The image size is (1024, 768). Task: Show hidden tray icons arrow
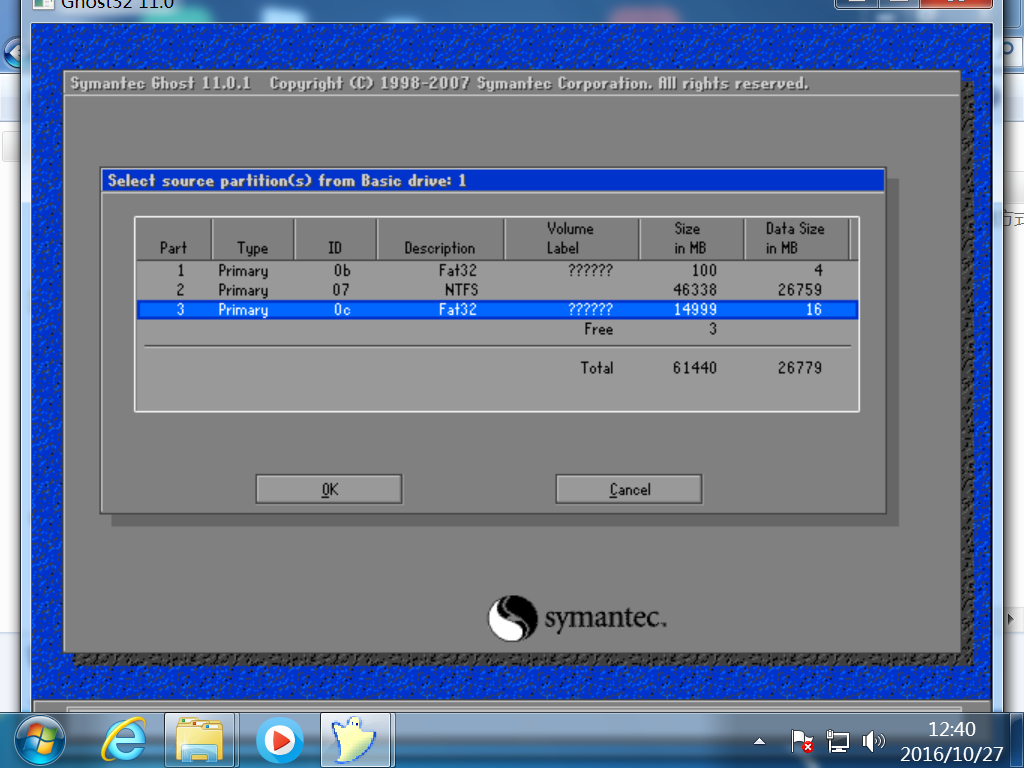[x=760, y=741]
